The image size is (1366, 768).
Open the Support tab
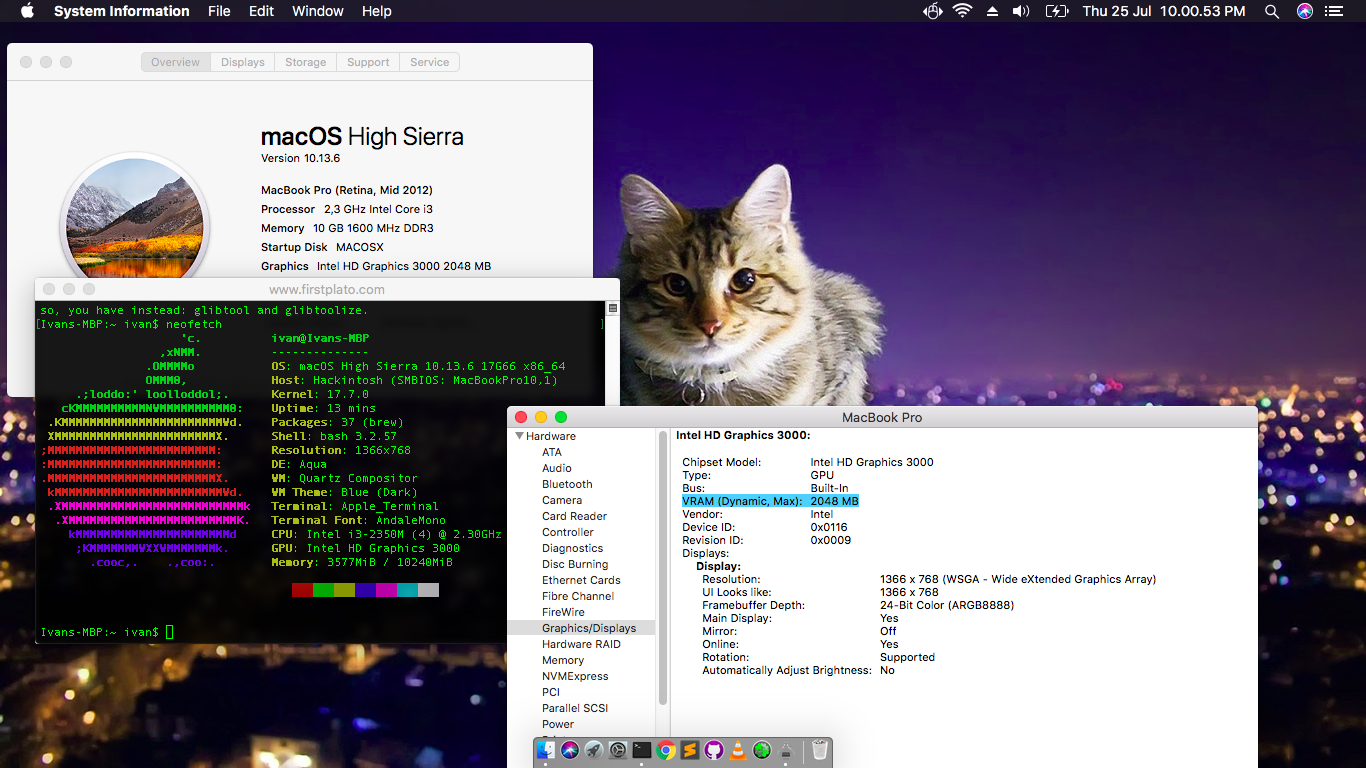point(368,62)
